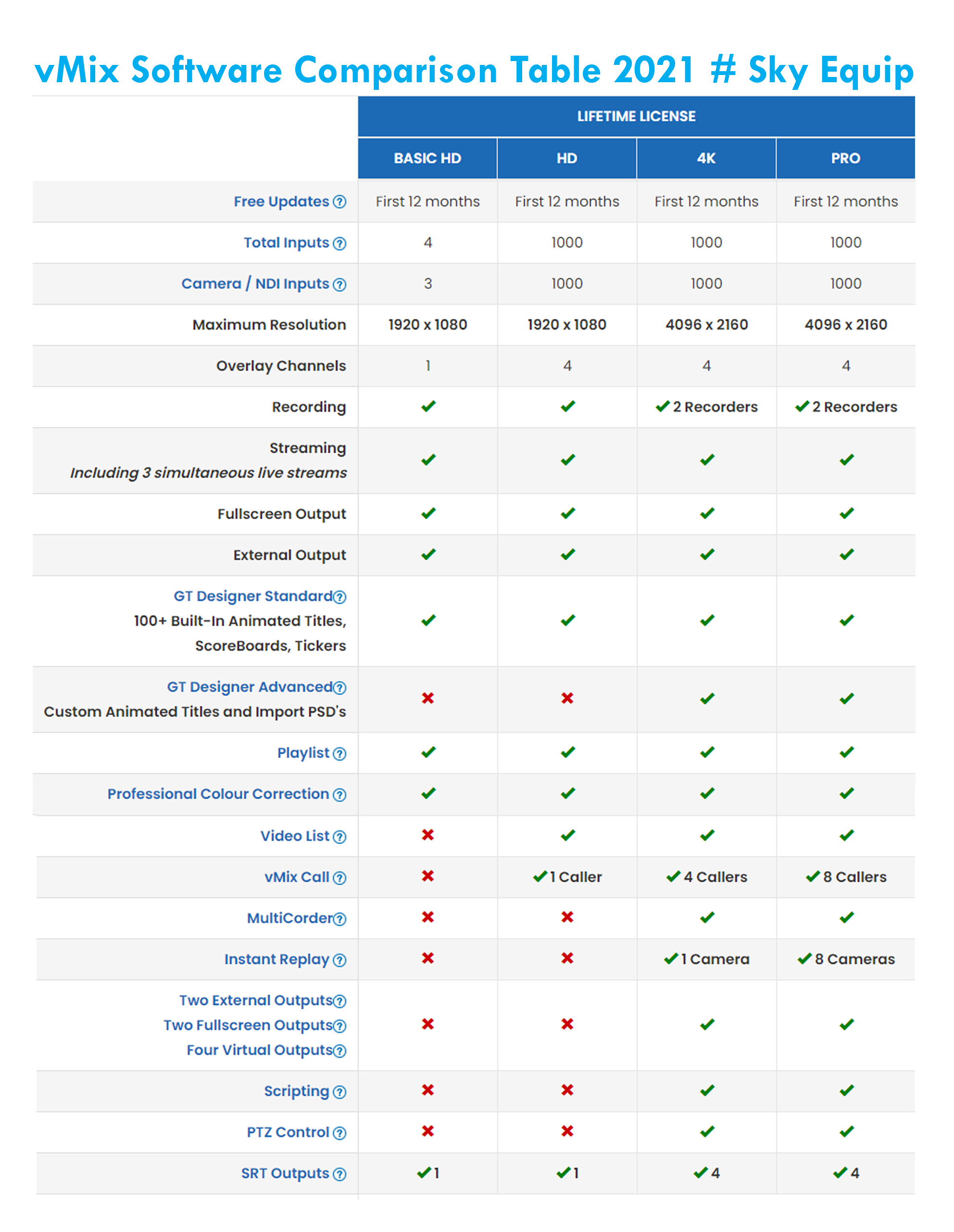Click the 4 Callers cell
The width and height of the screenshot is (954, 1232).
706,877
